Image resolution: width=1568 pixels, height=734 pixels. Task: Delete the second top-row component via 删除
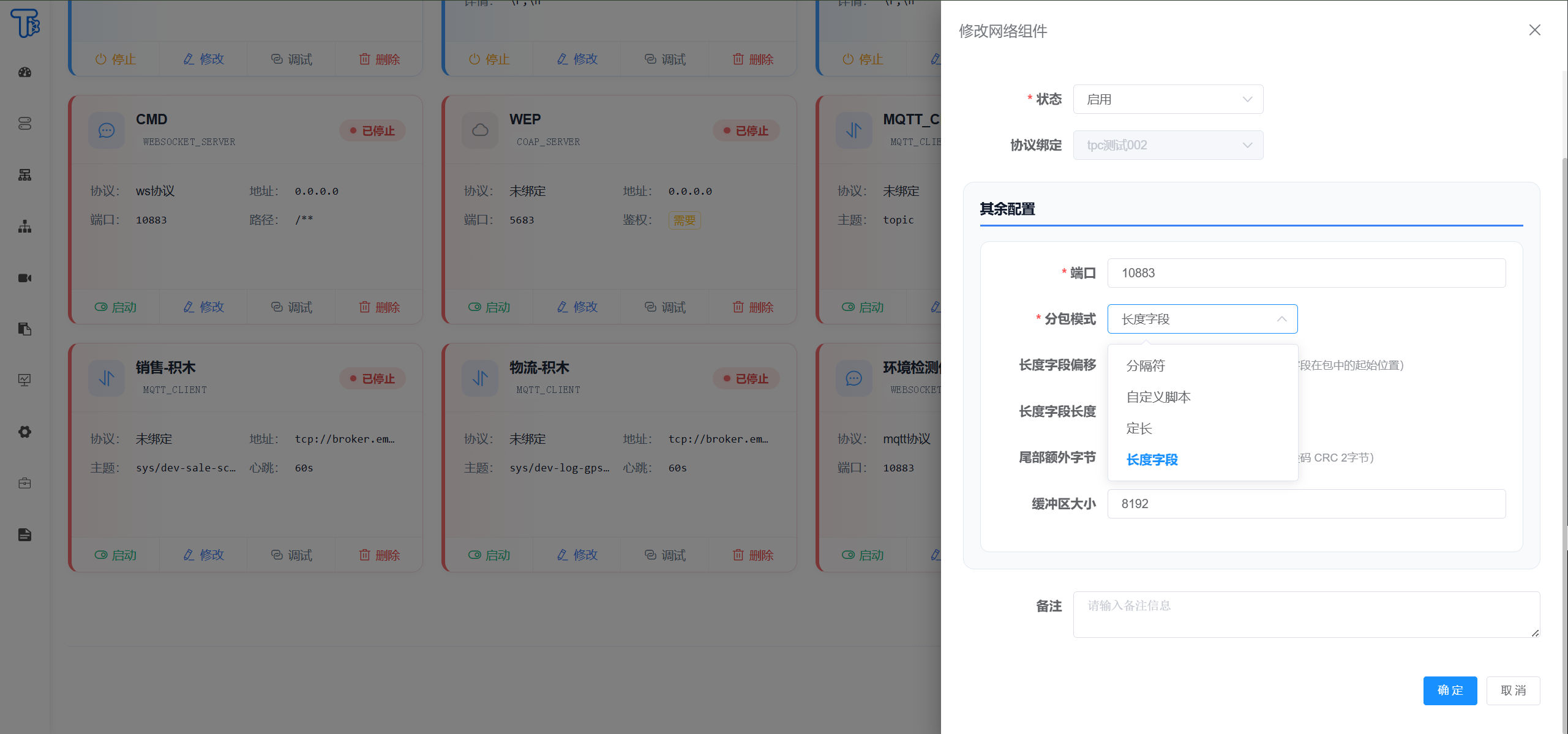(x=752, y=59)
